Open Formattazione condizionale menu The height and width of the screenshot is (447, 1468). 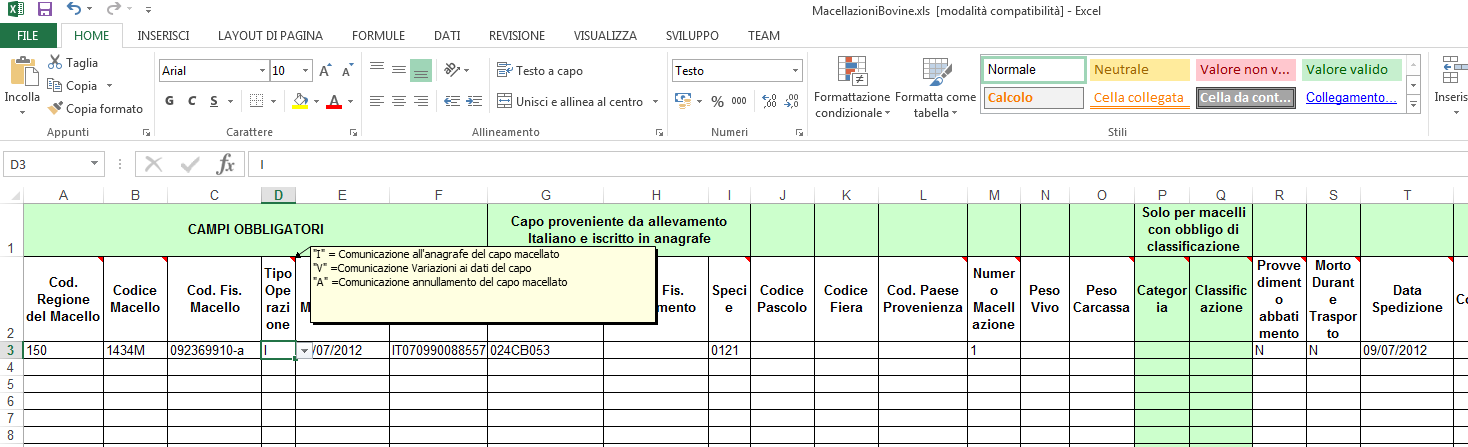(851, 88)
